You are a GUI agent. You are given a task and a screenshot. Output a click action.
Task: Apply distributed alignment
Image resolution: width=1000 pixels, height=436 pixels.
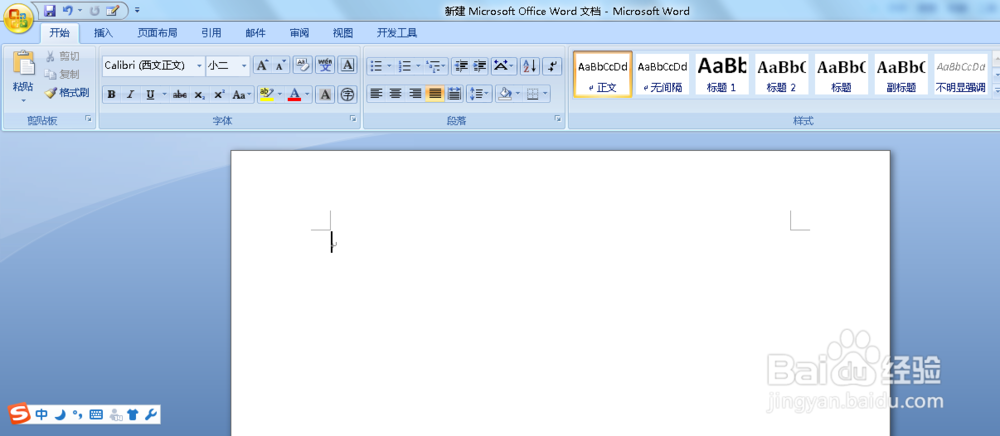coord(454,94)
